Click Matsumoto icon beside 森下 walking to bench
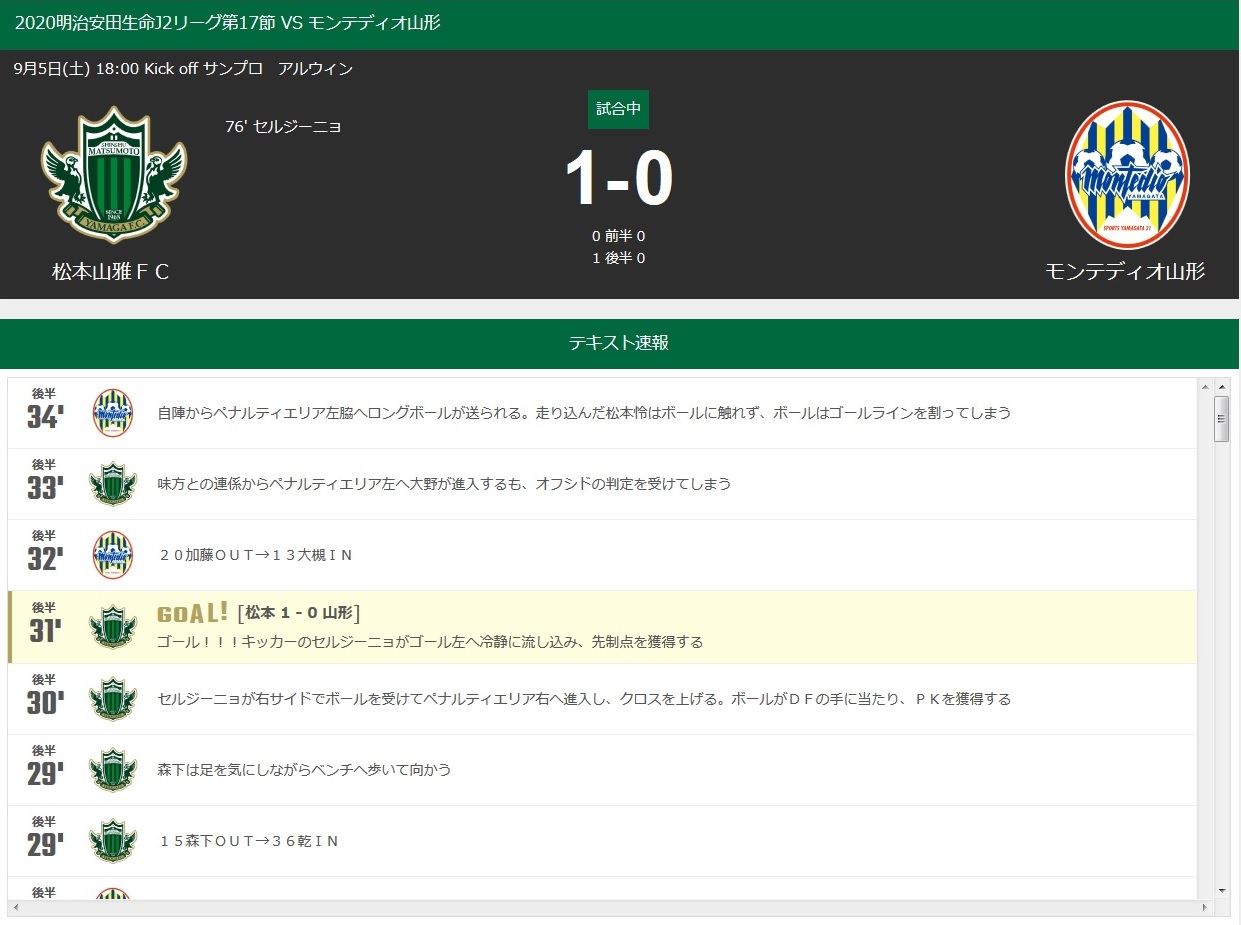 tap(113, 770)
